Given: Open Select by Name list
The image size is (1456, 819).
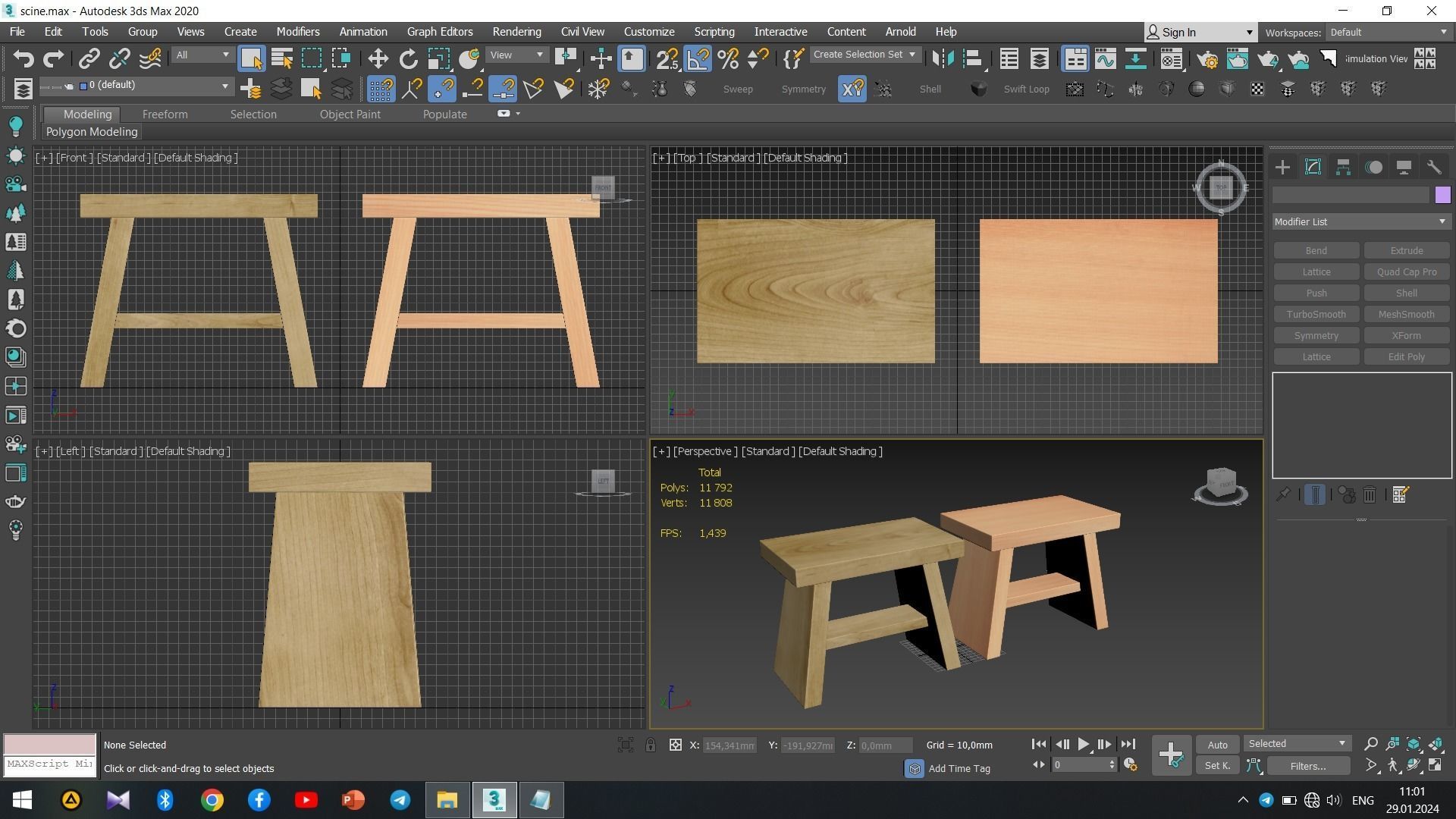Looking at the screenshot, I should pyautogui.click(x=281, y=58).
